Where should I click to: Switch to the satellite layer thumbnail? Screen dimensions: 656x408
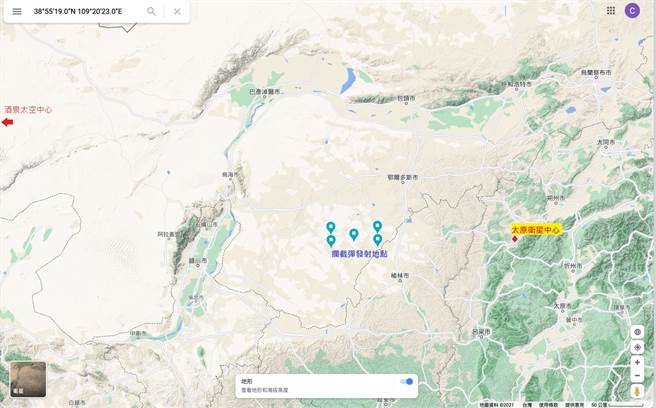[27, 380]
